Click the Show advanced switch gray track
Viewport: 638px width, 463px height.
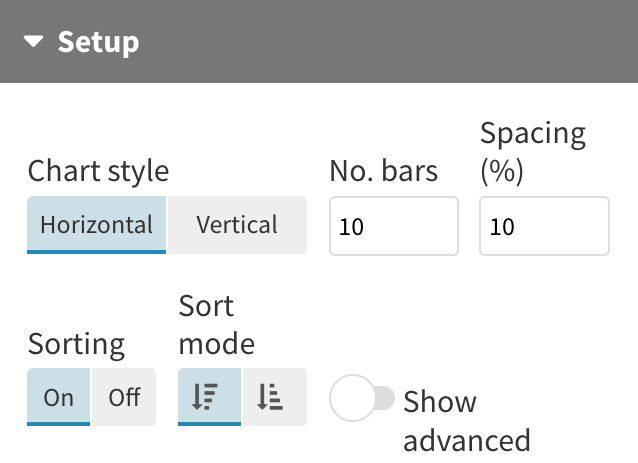(384, 400)
